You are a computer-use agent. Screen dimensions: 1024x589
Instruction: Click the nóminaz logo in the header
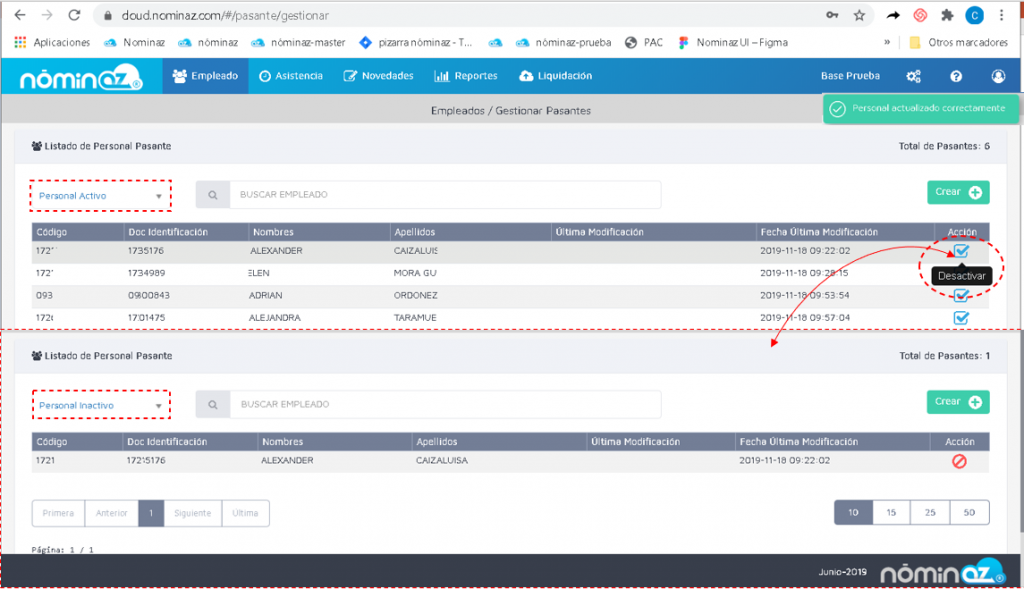coord(81,77)
